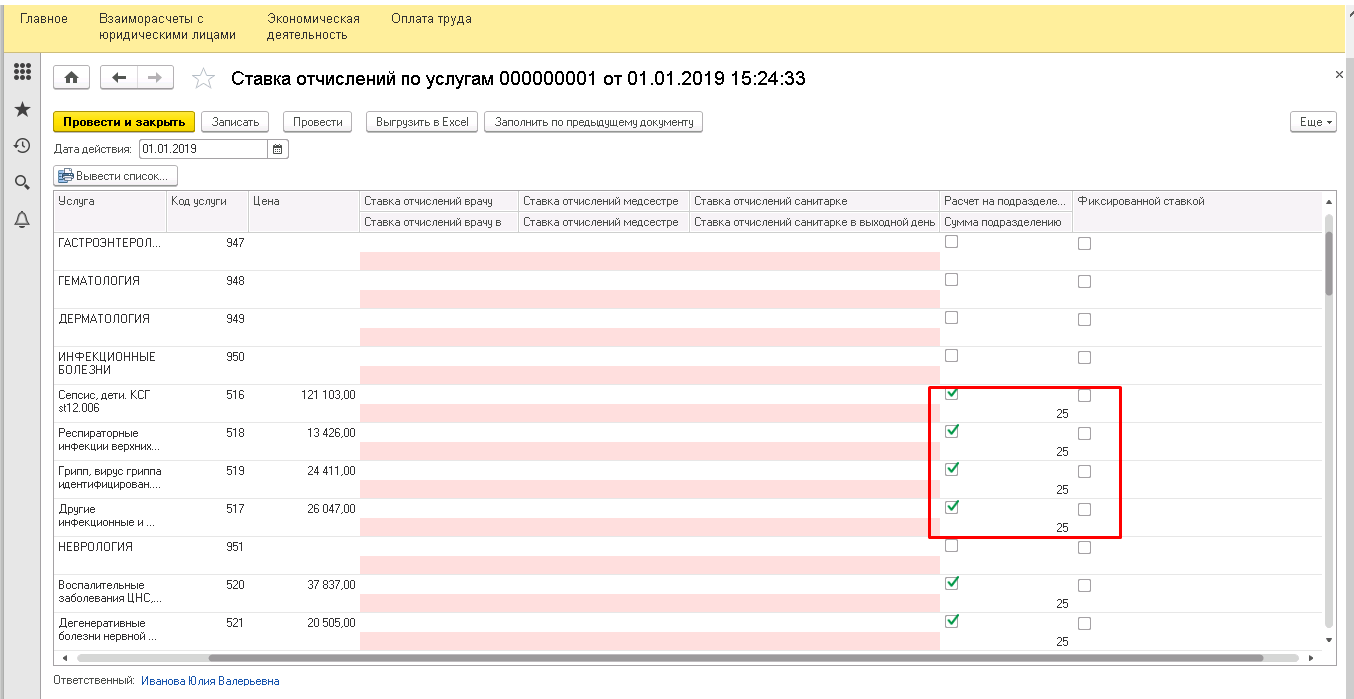Open the Оплата труда menu
The height and width of the screenshot is (699, 1354).
431,19
